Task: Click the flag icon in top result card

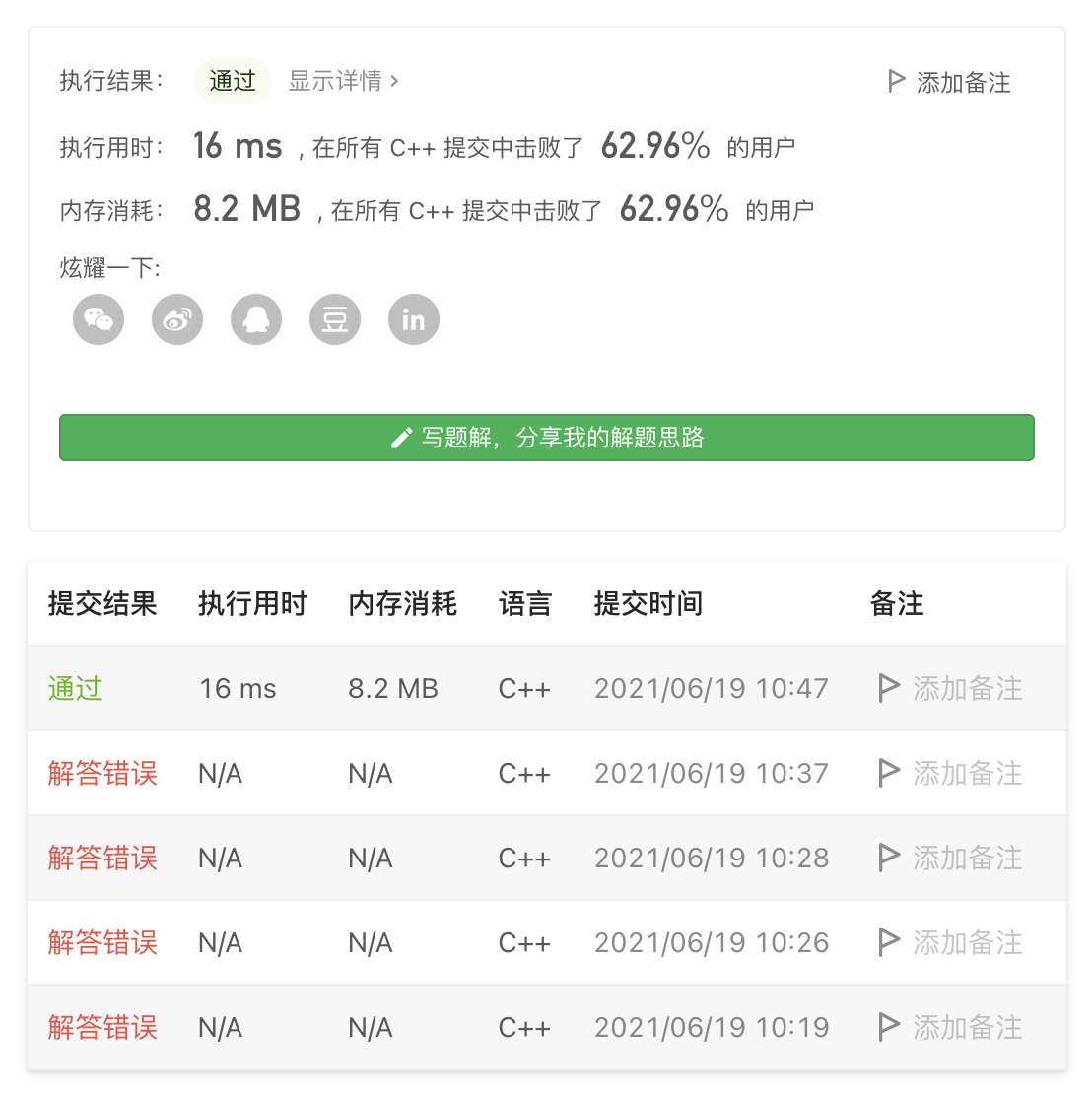Action: 896,82
